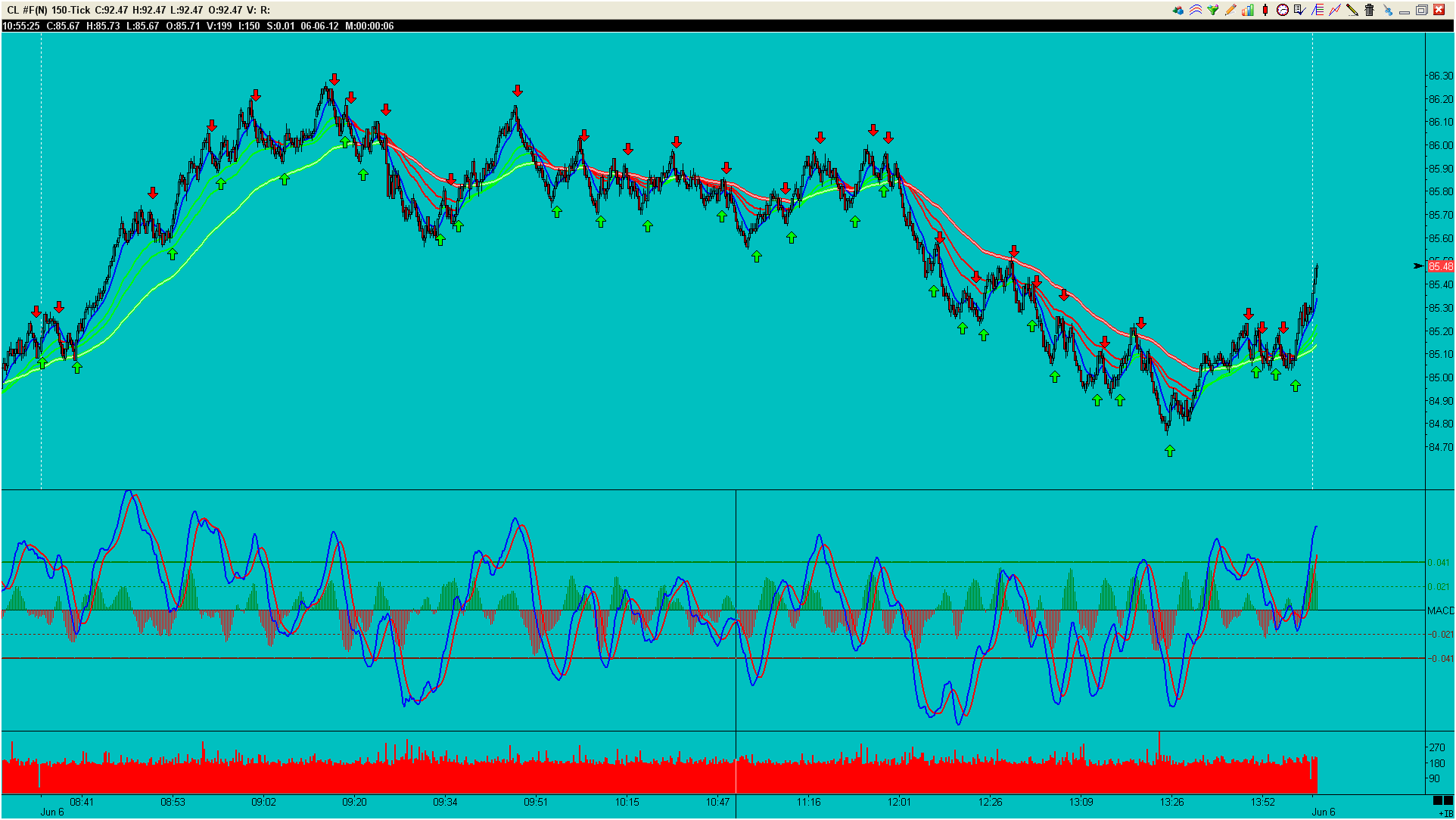This screenshot has height=820, width=1456.
Task: Click the current price tag 85.48
Action: pos(1440,266)
